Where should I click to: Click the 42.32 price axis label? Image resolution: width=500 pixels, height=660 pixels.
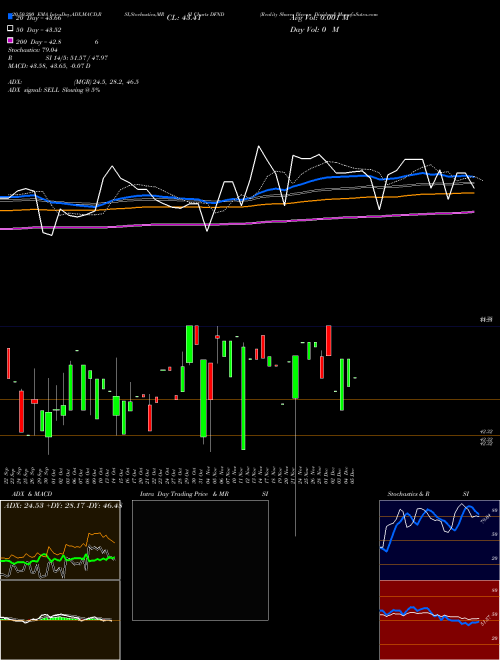486,431
